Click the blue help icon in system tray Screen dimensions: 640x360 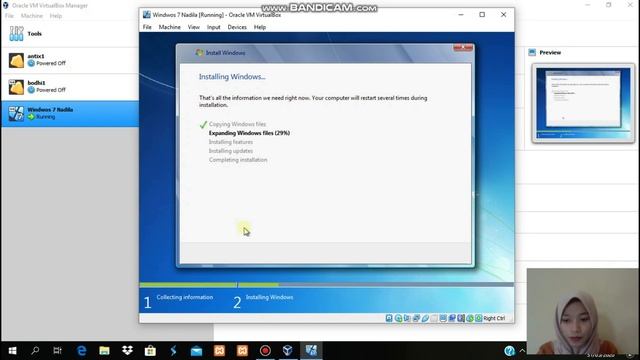tap(509, 351)
